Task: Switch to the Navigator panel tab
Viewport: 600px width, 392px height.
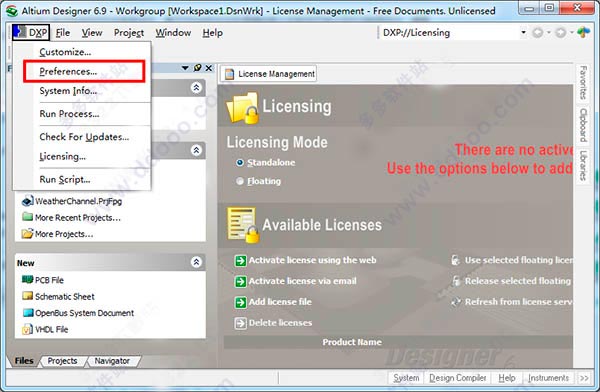Action: (x=112, y=361)
